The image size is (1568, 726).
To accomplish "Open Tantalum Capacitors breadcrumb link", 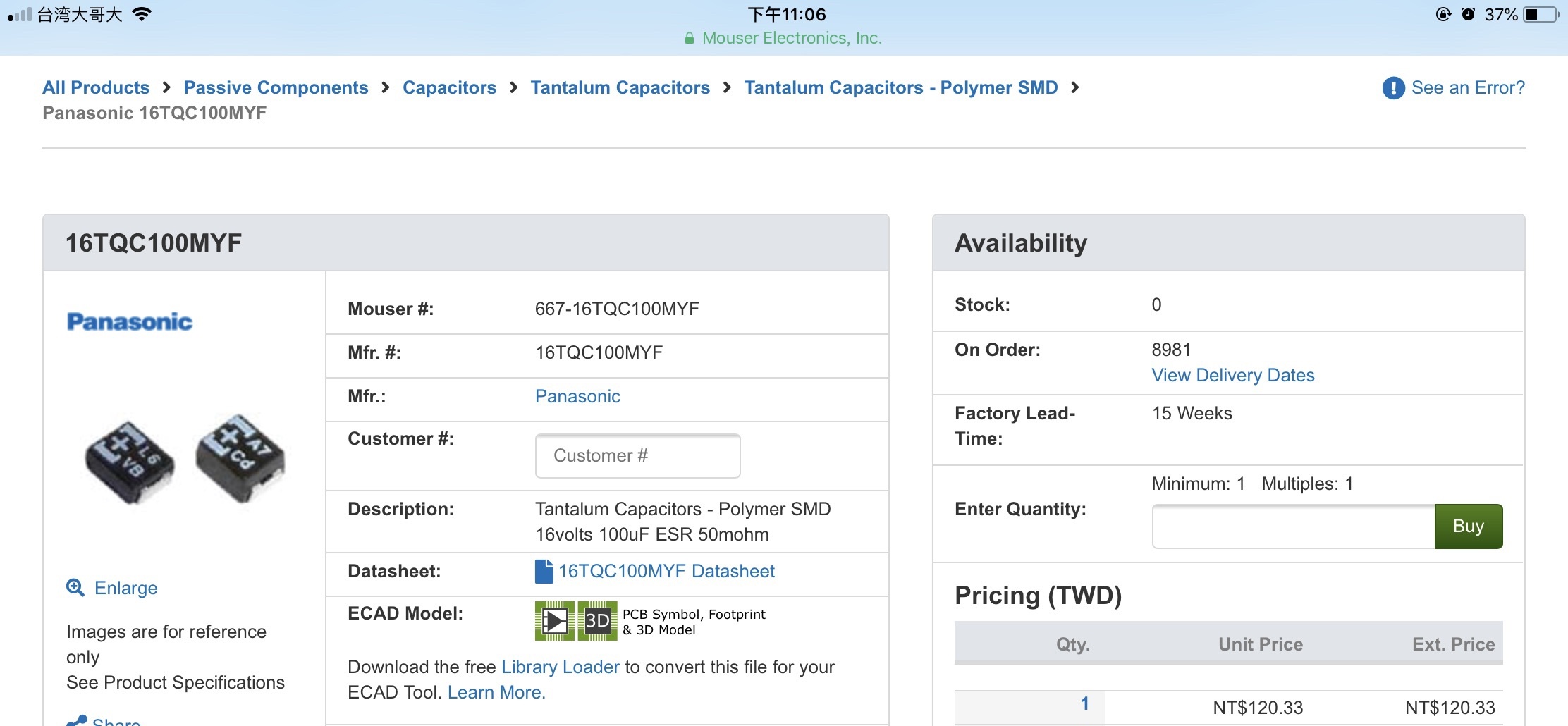I will point(620,87).
